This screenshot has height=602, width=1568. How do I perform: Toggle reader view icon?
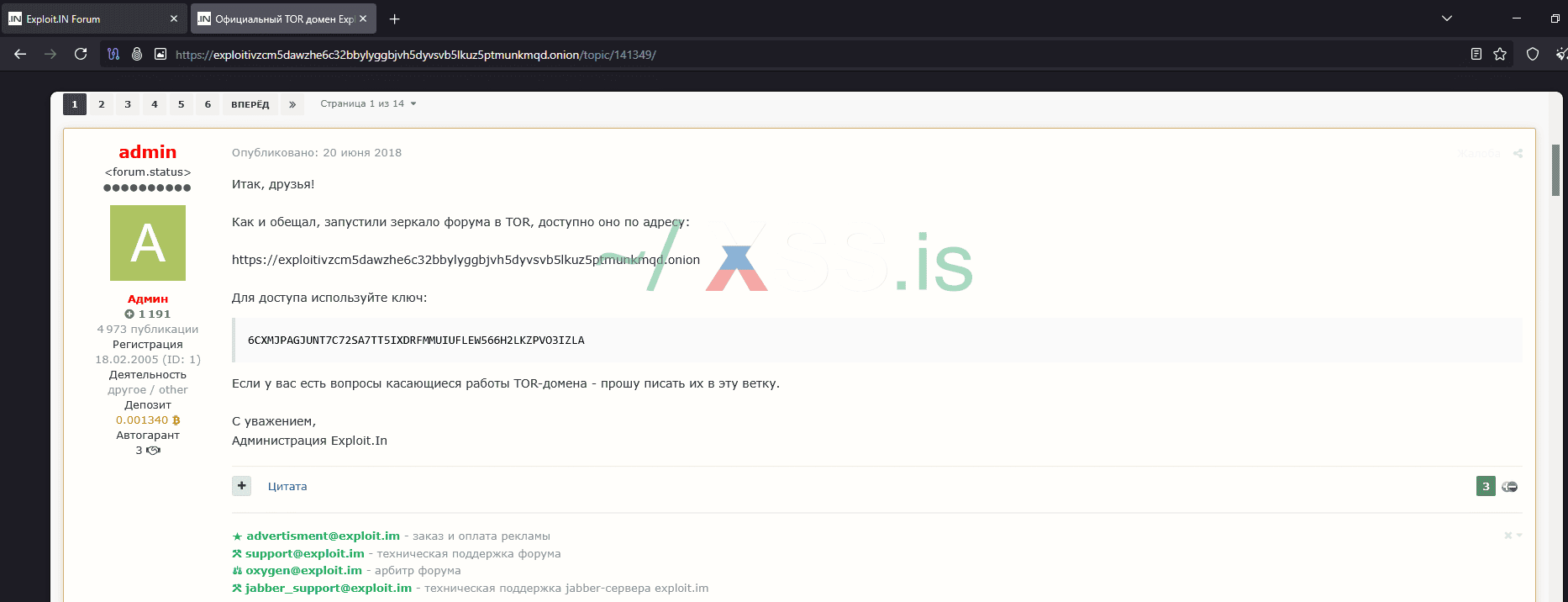point(1476,54)
